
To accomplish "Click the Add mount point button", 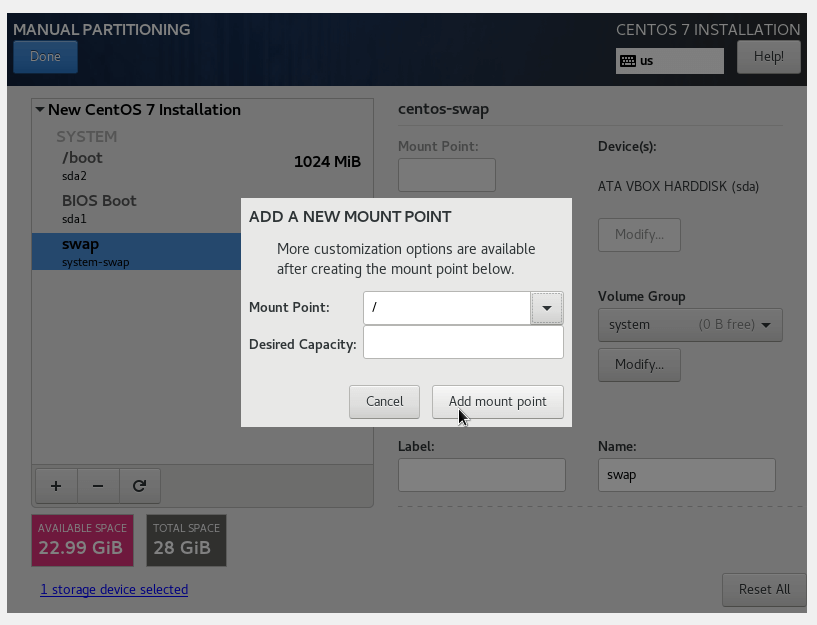I will [x=498, y=402].
